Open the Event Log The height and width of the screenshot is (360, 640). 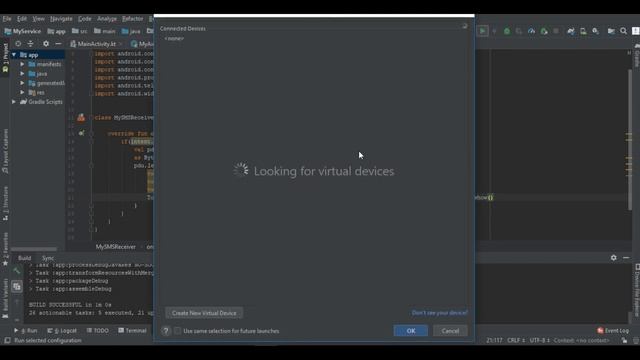point(613,331)
